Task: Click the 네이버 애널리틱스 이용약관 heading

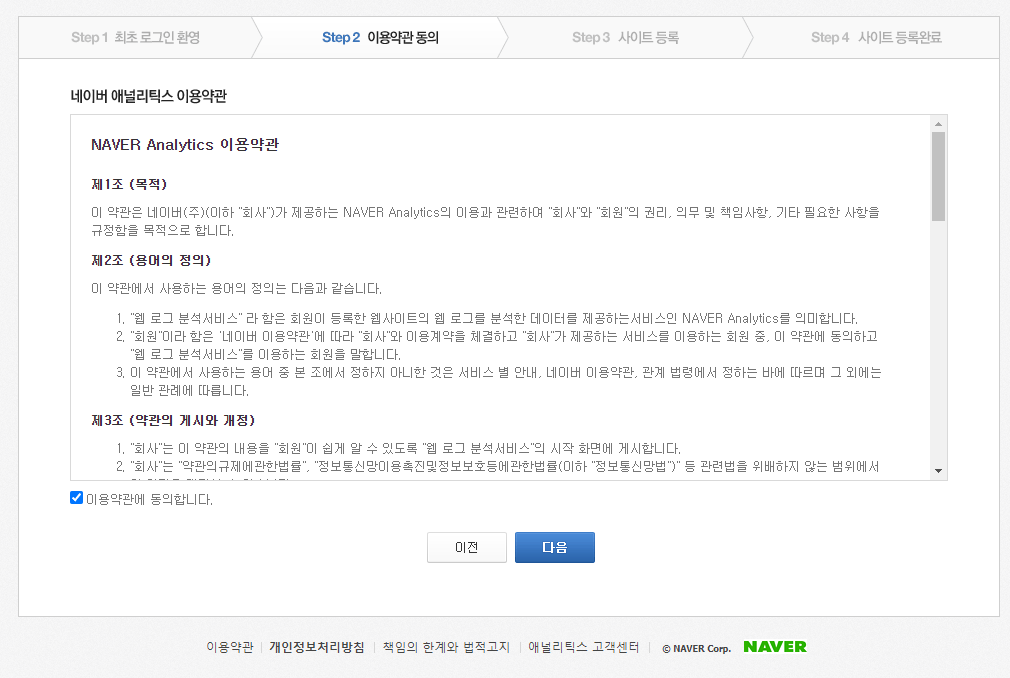Action: [149, 96]
